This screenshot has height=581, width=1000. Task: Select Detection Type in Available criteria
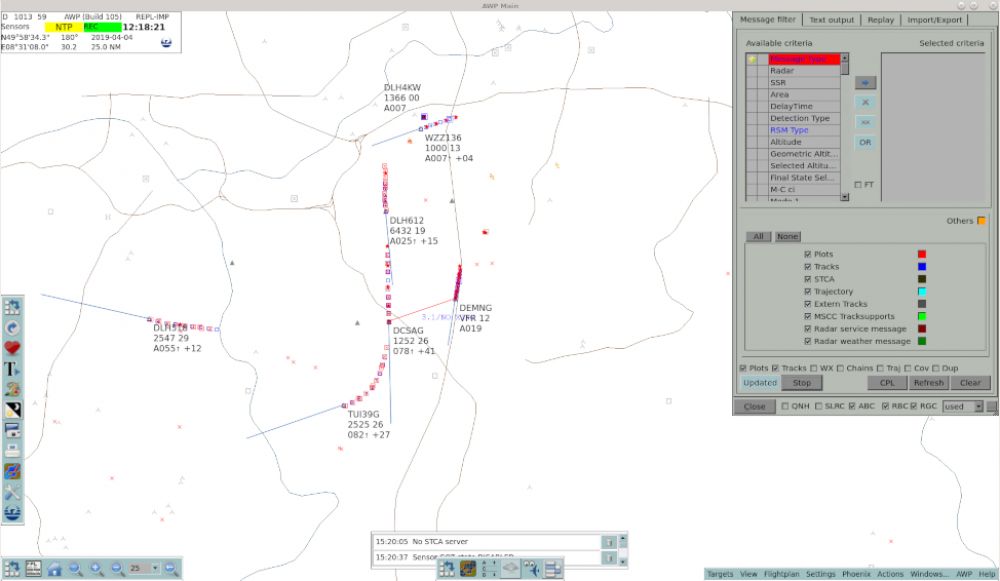point(799,118)
